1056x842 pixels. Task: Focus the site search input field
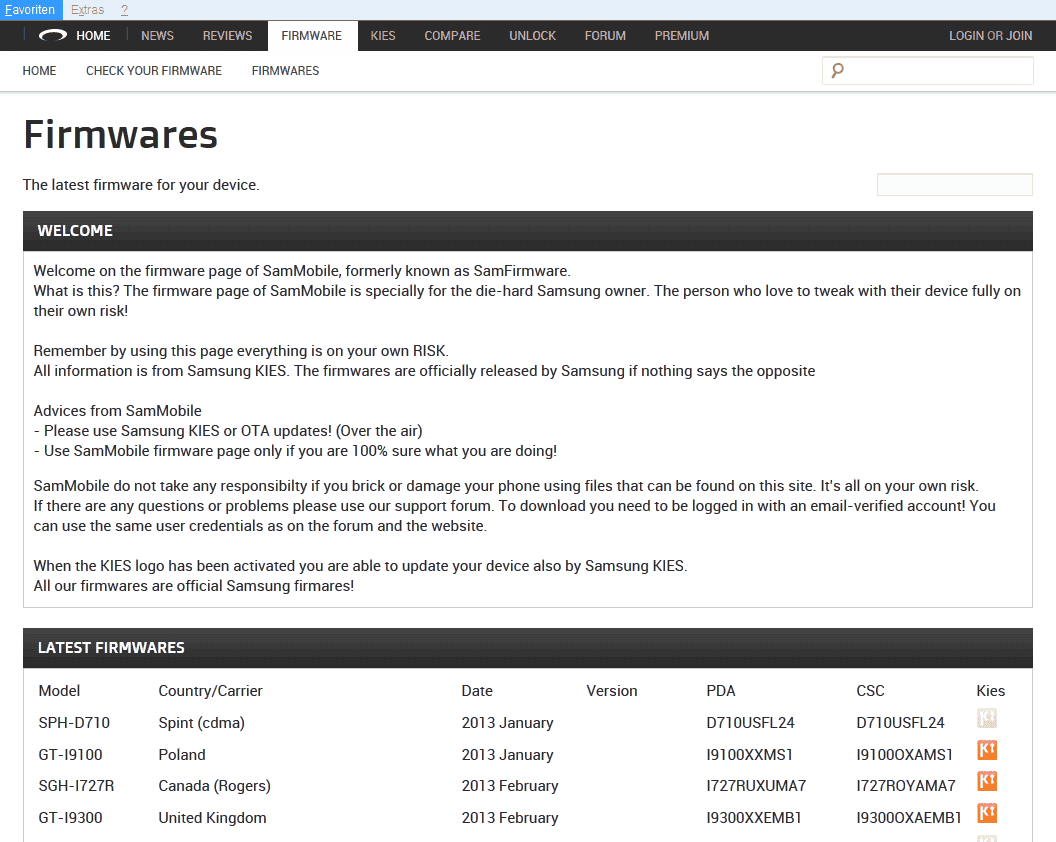928,71
